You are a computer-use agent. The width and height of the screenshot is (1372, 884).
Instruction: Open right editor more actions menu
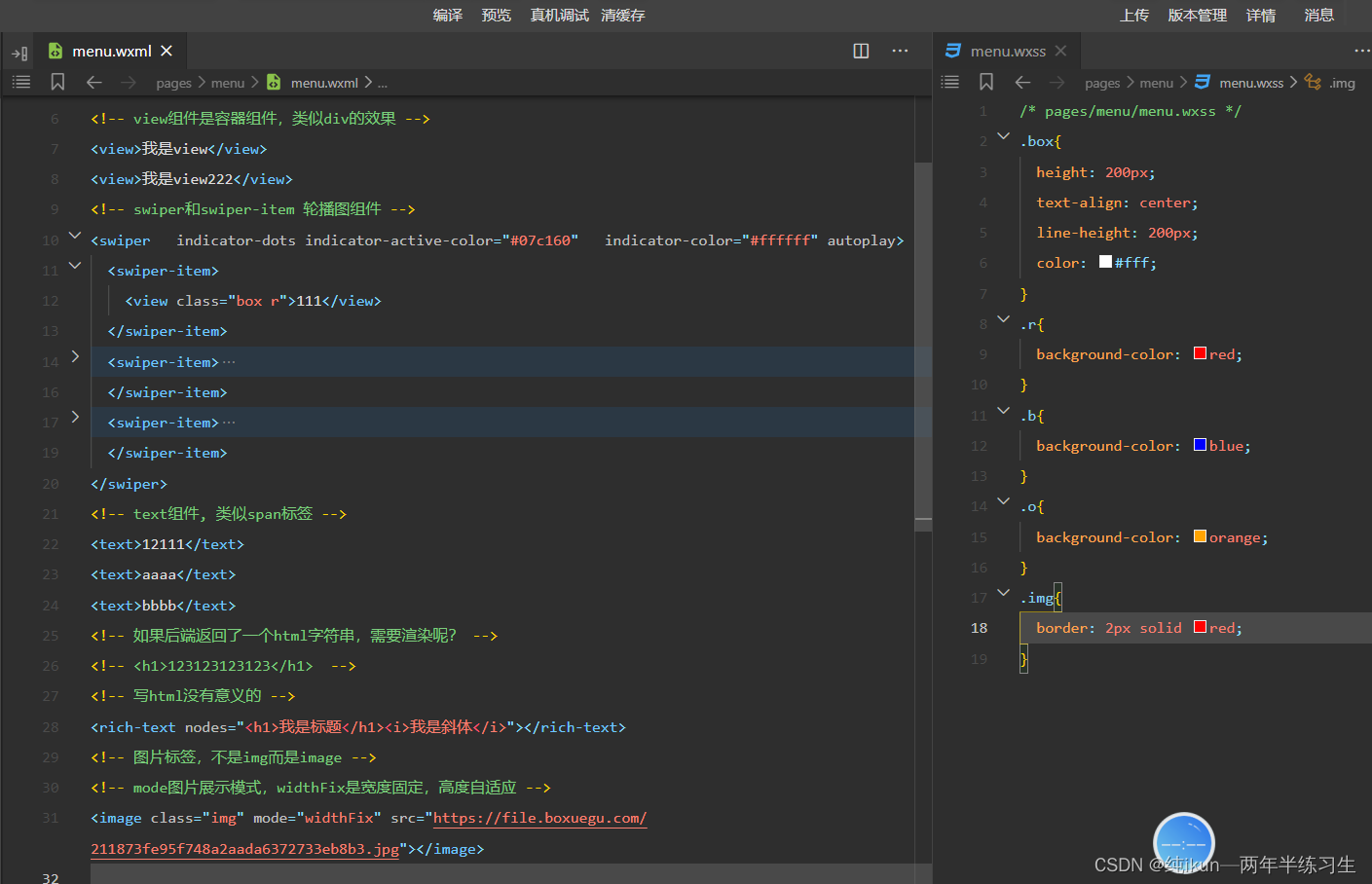(1361, 51)
